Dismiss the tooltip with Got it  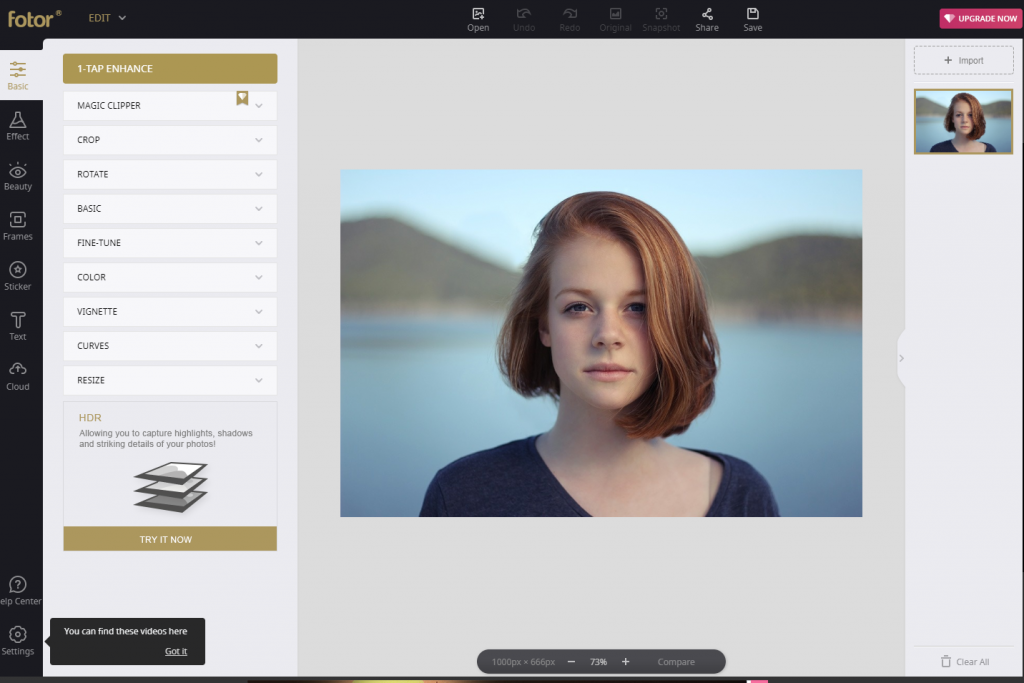(x=176, y=651)
